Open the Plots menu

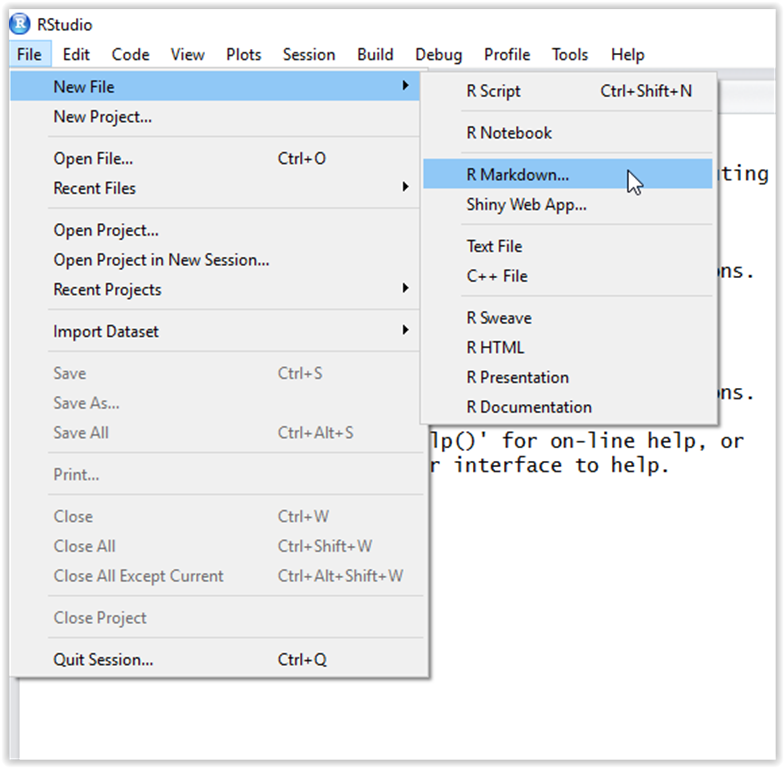pos(244,54)
